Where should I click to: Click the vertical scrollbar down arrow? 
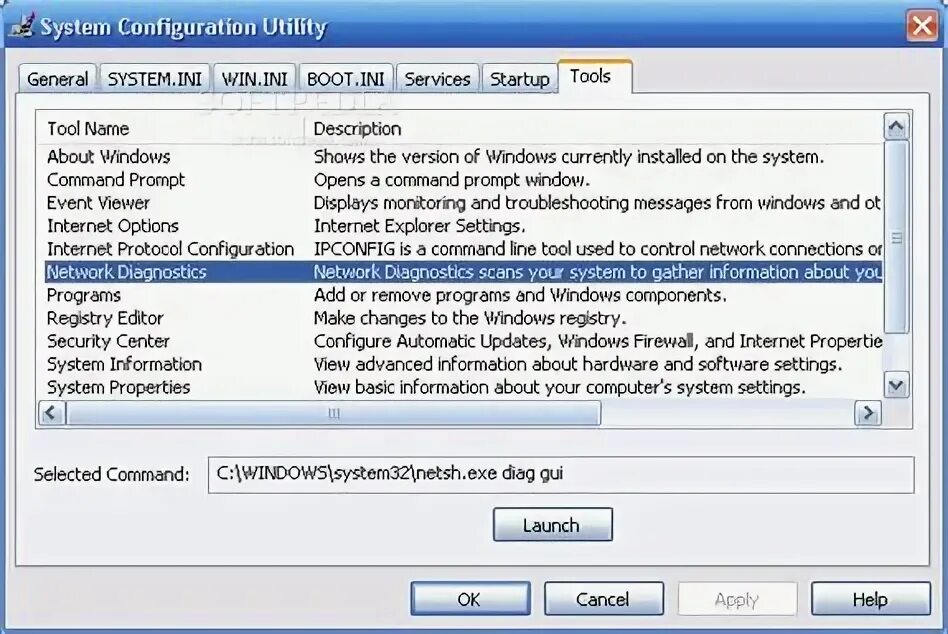tap(896, 384)
